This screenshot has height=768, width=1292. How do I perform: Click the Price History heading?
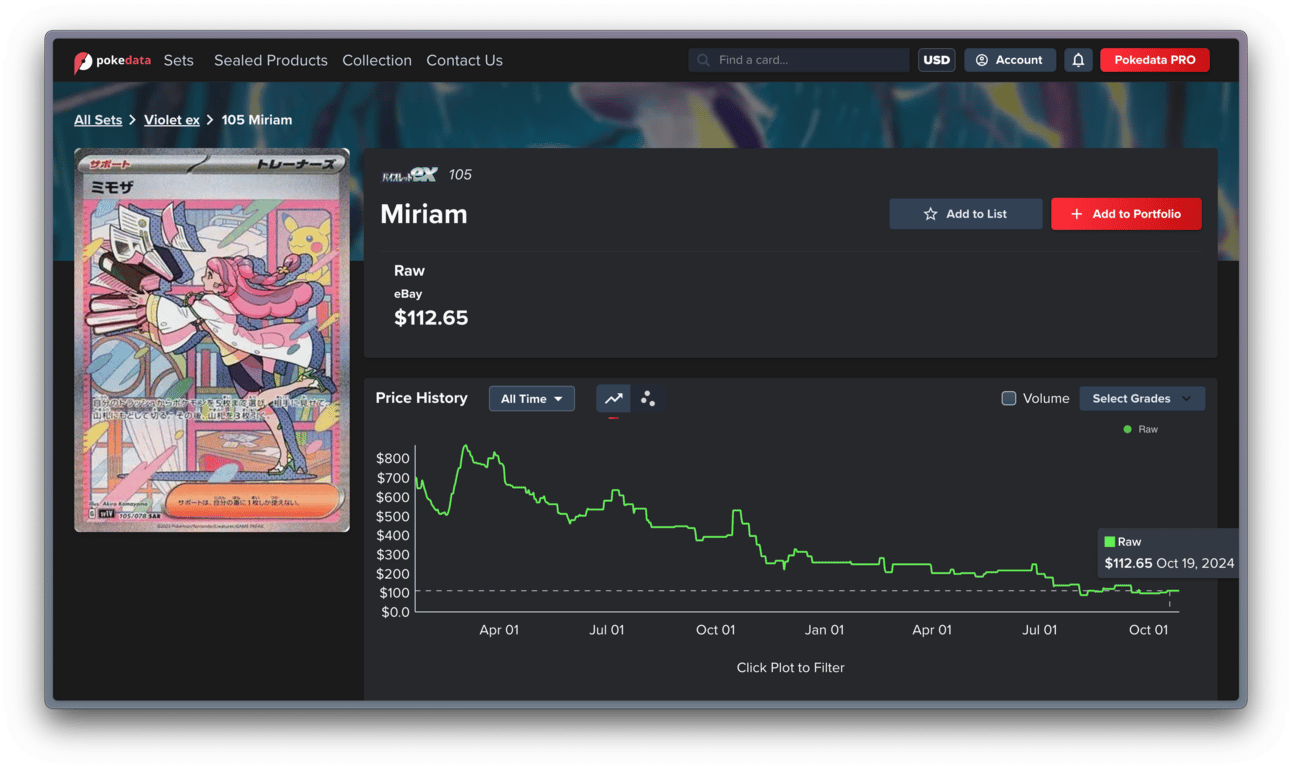coord(422,398)
